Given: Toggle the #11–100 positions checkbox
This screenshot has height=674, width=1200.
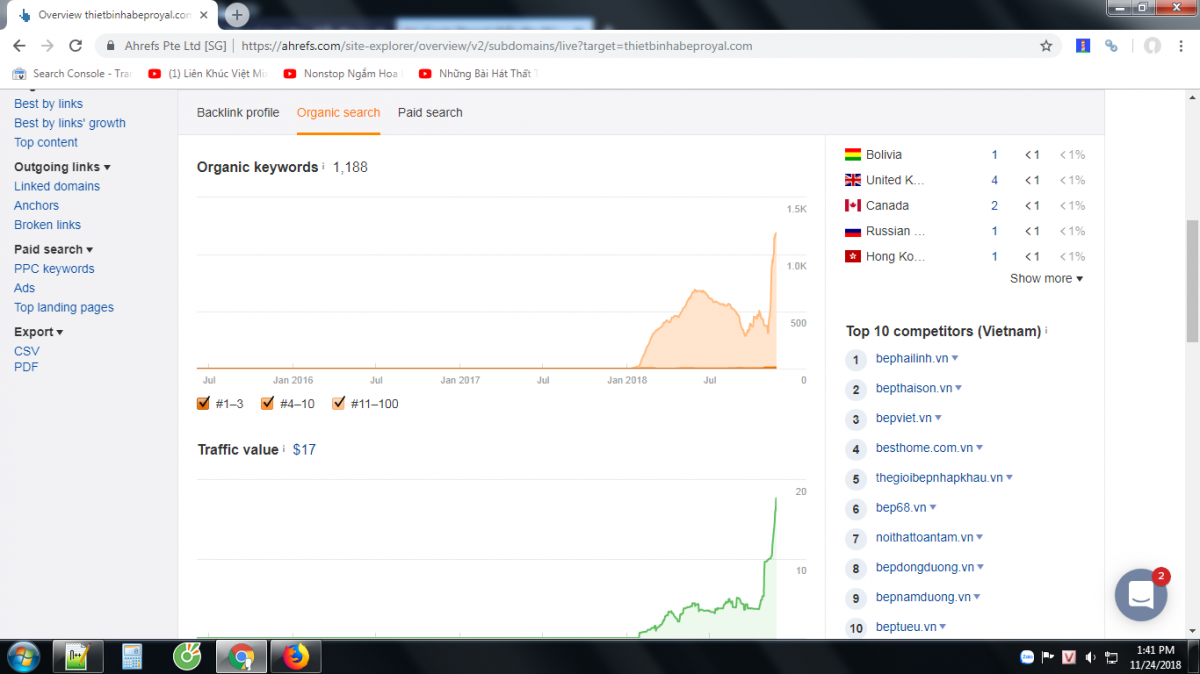Looking at the screenshot, I should (338, 404).
